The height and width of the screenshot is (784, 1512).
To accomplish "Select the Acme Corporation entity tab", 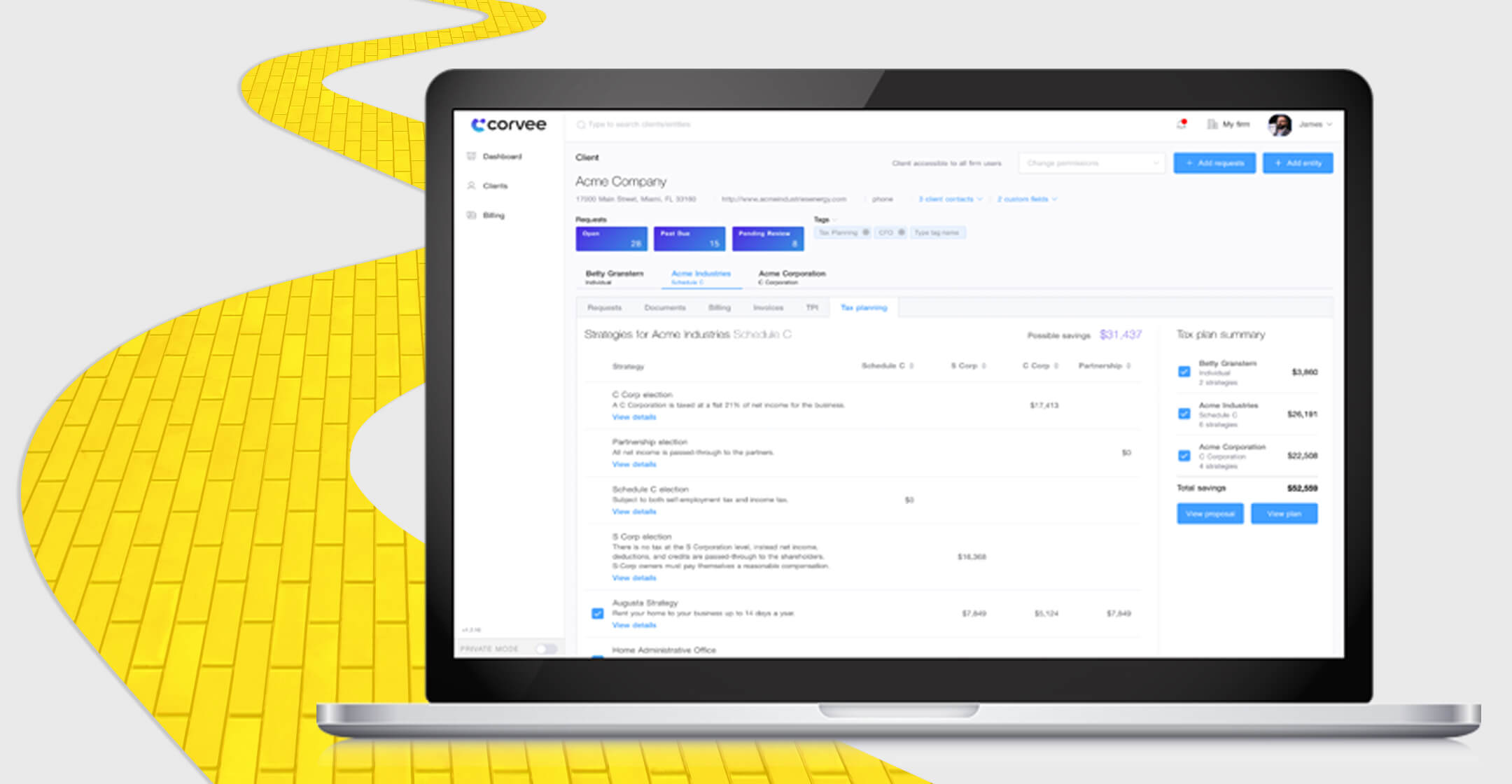I will 792,277.
